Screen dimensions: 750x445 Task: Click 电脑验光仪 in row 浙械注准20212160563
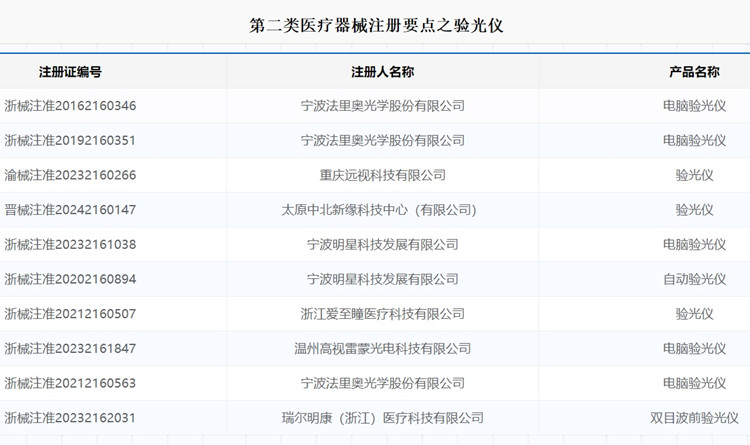(695, 383)
